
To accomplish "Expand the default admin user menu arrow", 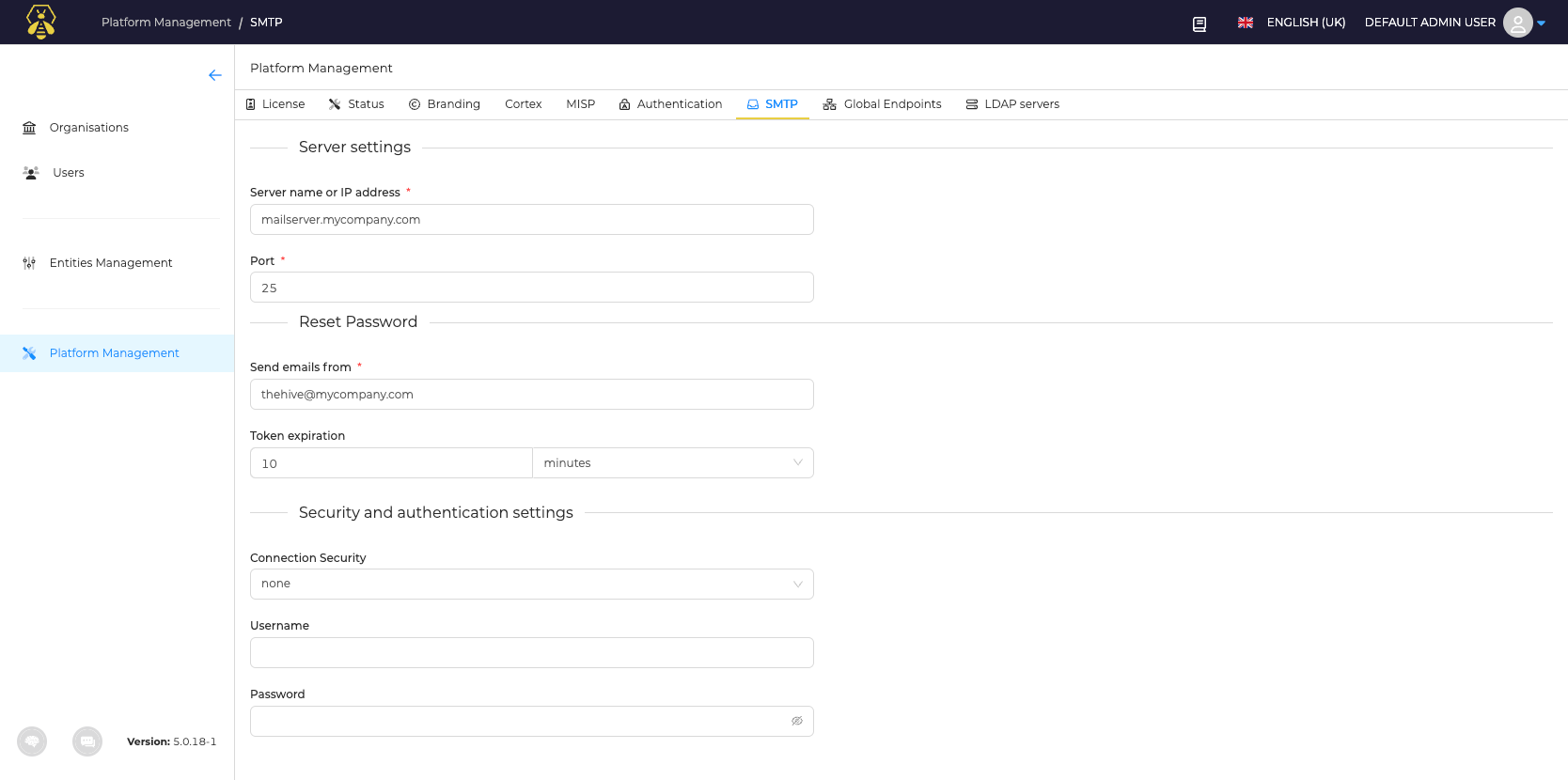I will tap(1542, 23).
